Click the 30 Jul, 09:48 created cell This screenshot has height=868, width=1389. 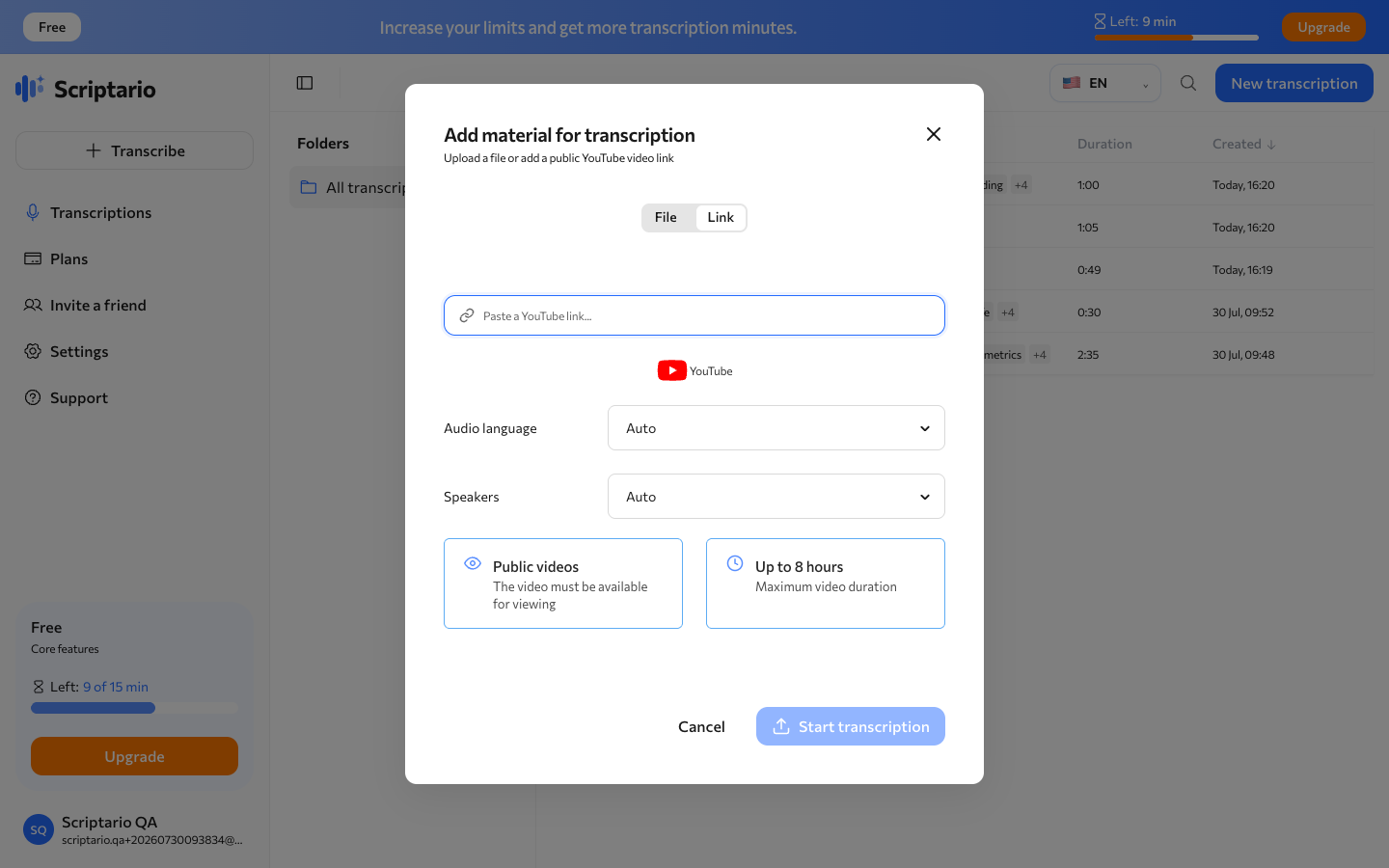coord(1243,355)
